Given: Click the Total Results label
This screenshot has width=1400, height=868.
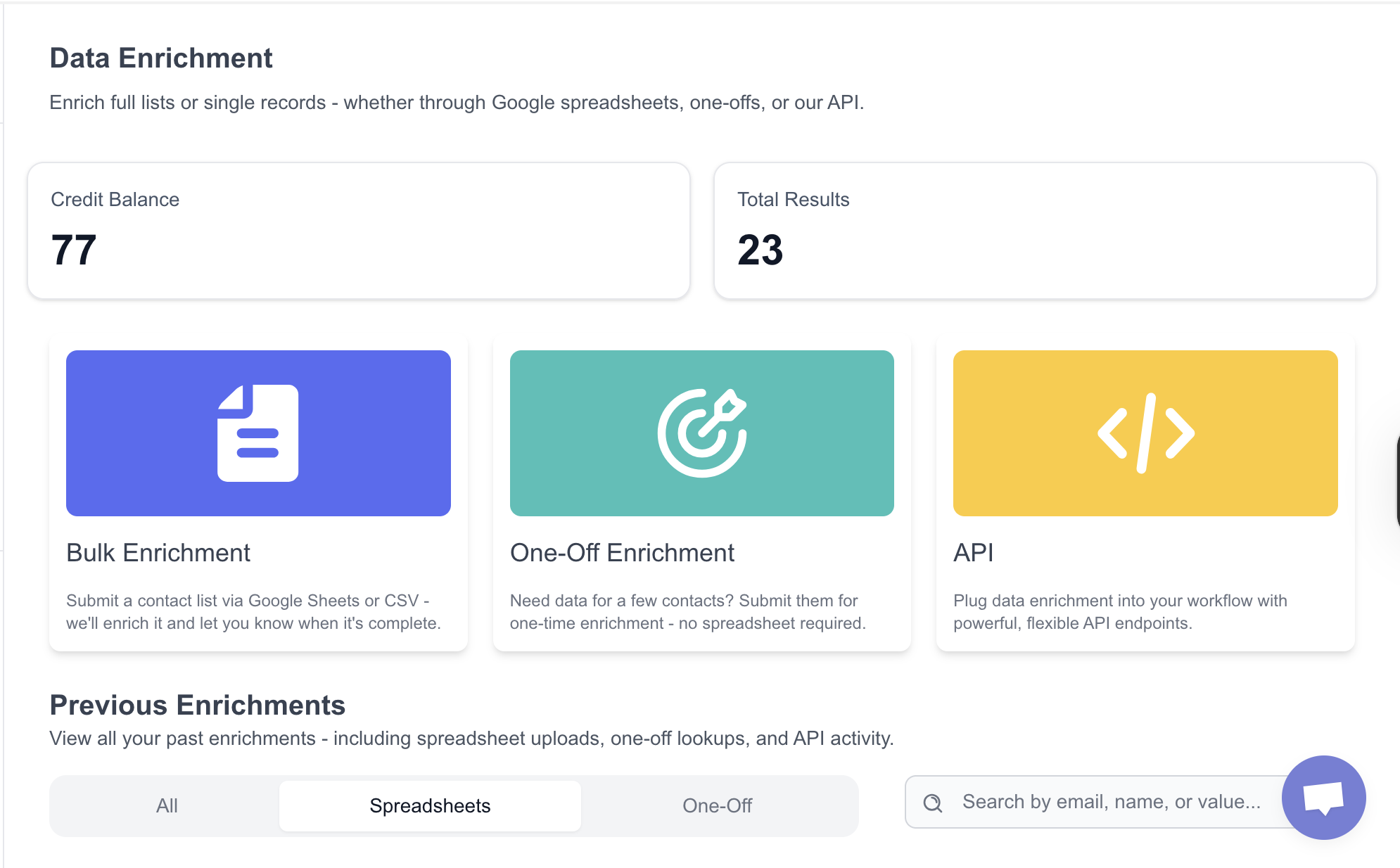Looking at the screenshot, I should [x=793, y=200].
